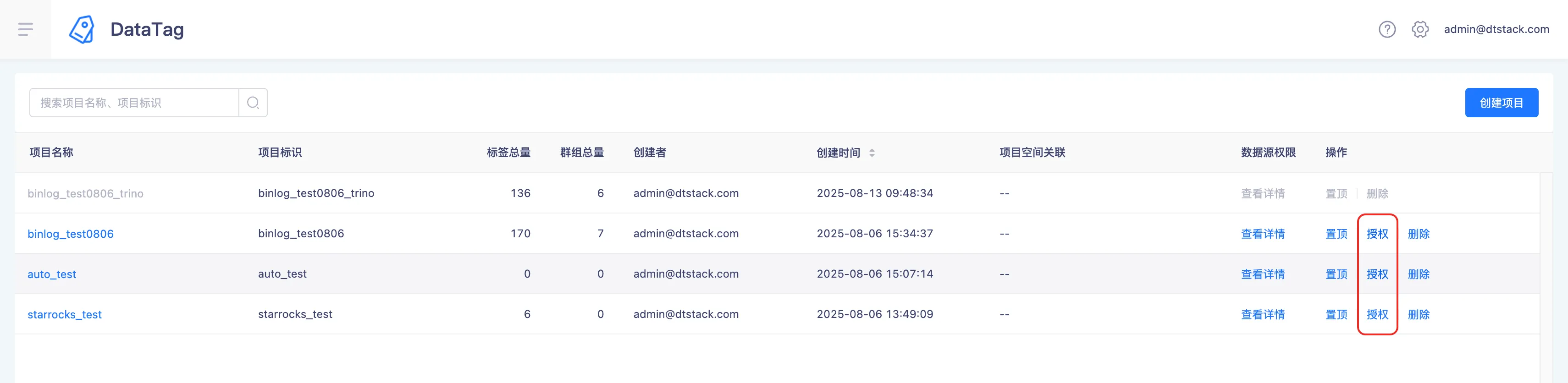Image resolution: width=1568 pixels, height=383 pixels.
Task: Open the settings gear icon
Action: 1420,29
